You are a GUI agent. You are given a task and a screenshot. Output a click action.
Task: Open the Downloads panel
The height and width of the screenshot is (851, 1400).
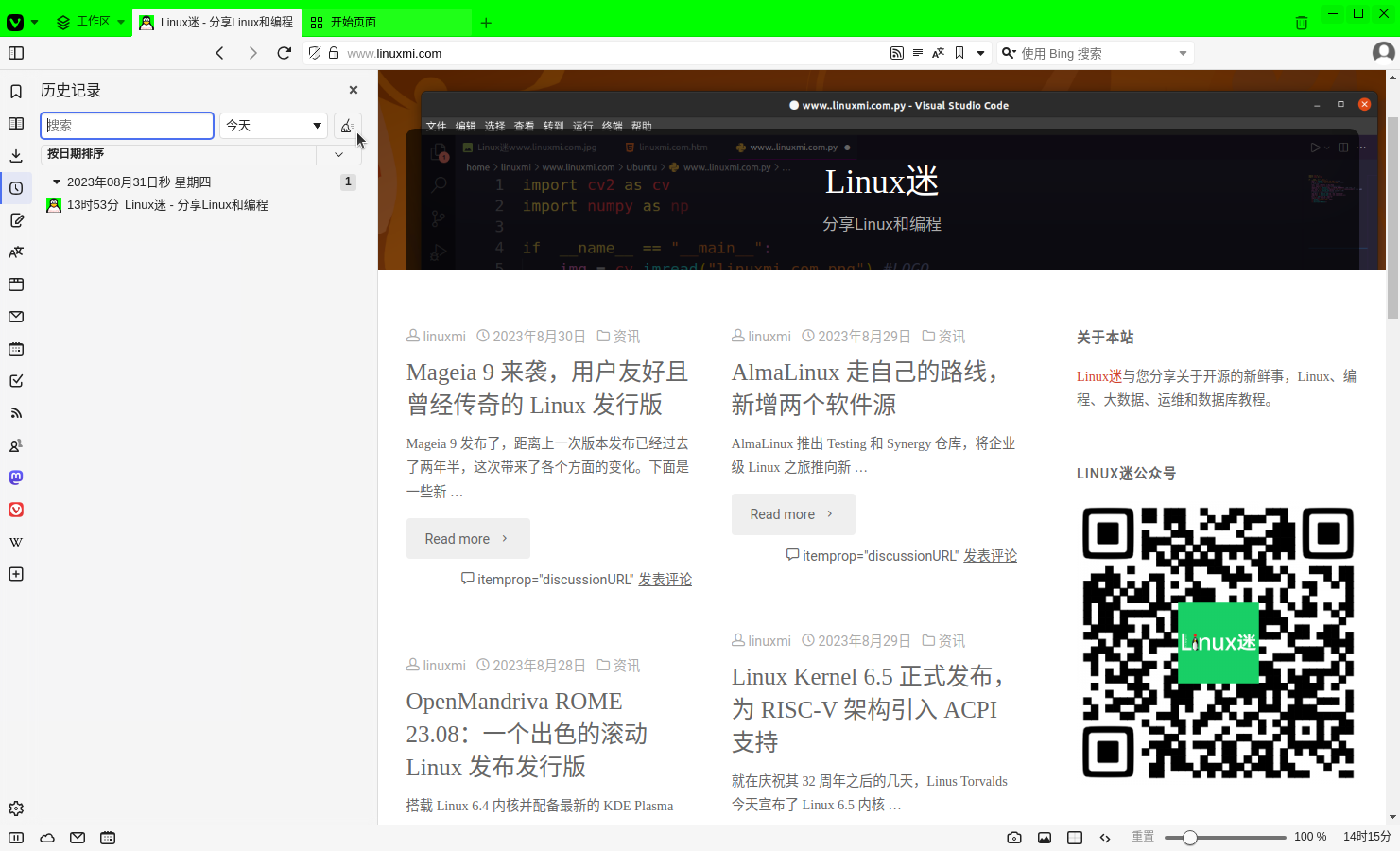[16, 156]
